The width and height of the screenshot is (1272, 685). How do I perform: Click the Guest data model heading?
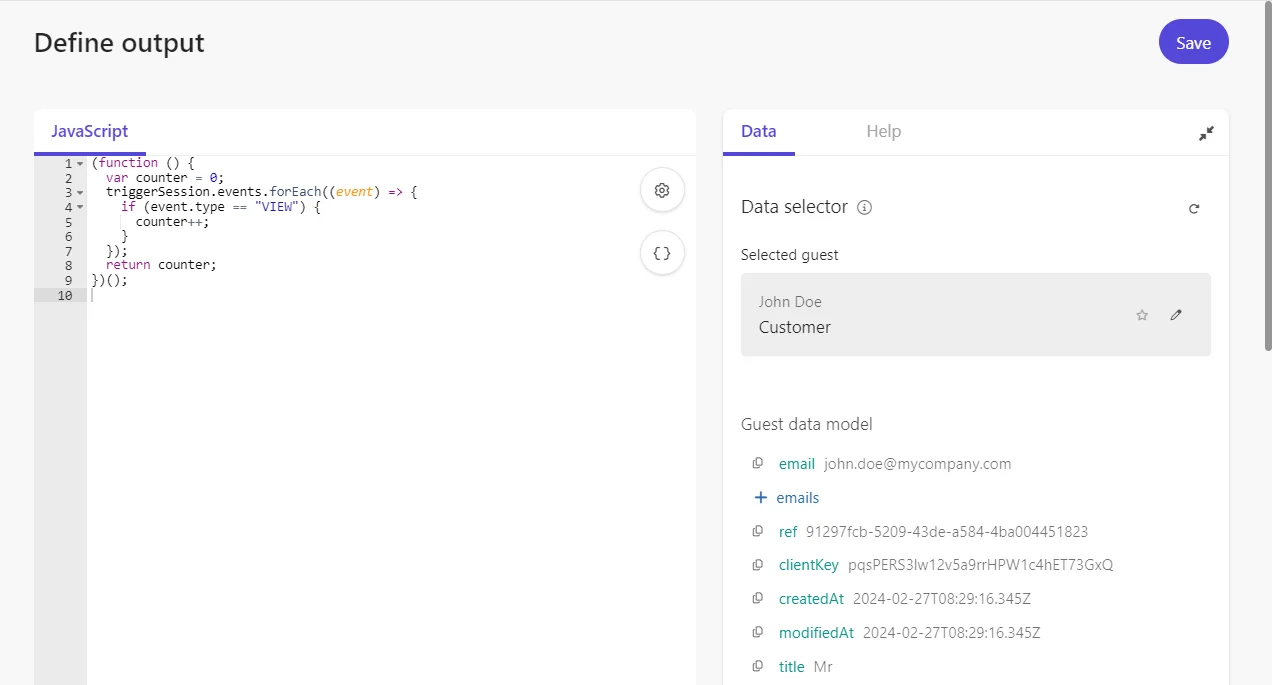pos(807,424)
